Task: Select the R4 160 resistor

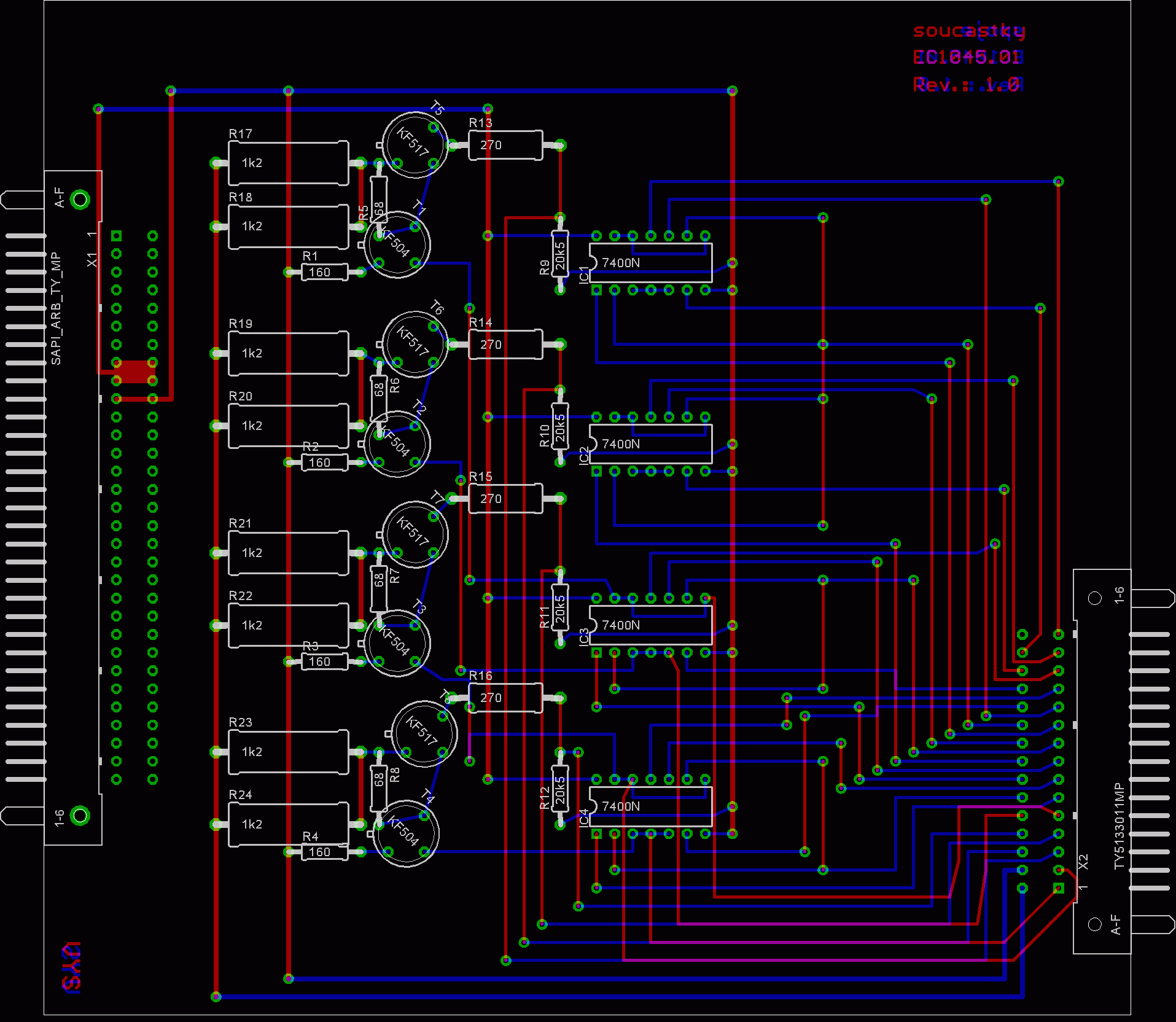Action: tap(324, 852)
